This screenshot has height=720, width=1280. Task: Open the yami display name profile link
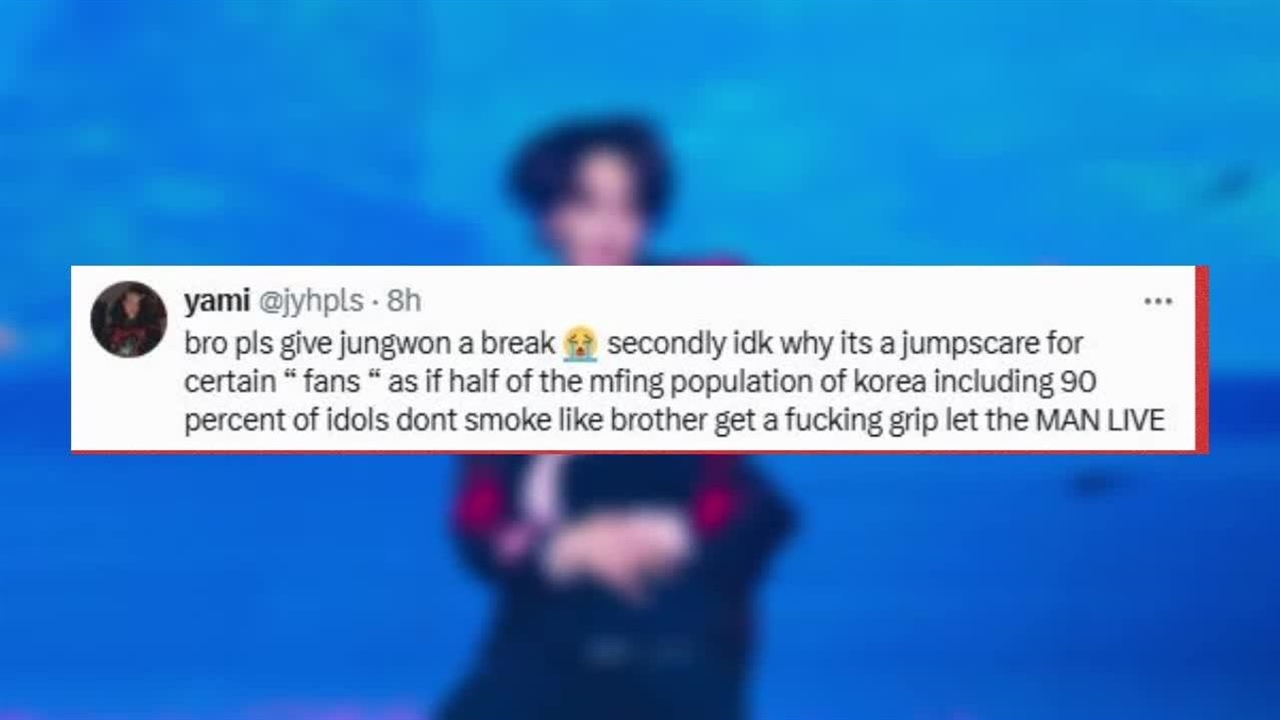217,300
